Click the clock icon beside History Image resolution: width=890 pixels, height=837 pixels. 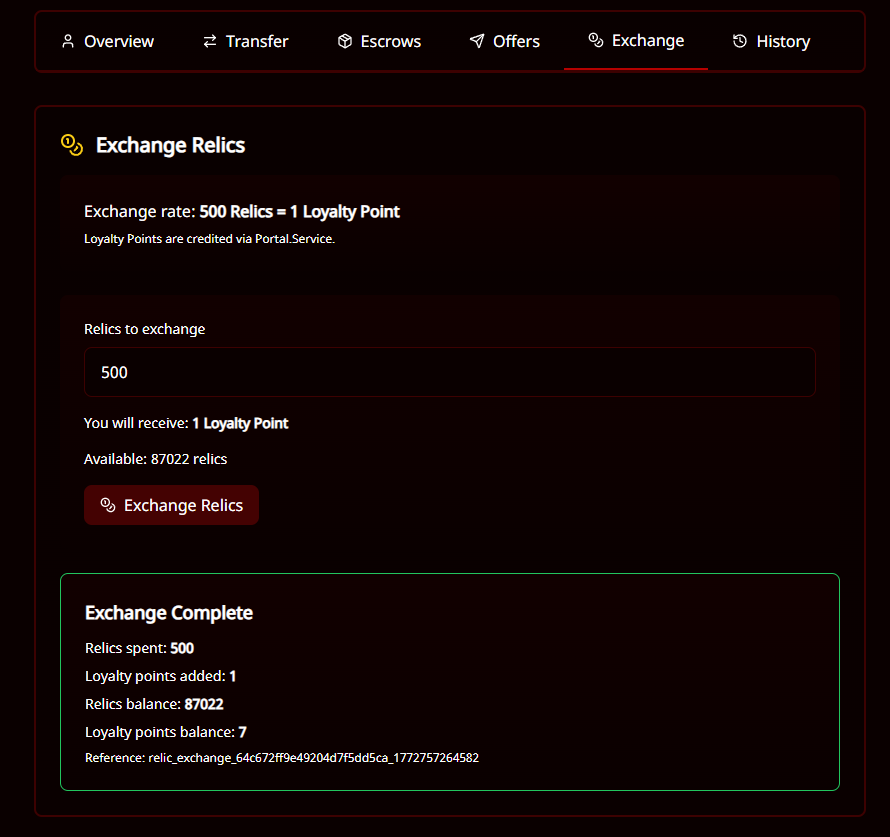tap(740, 41)
